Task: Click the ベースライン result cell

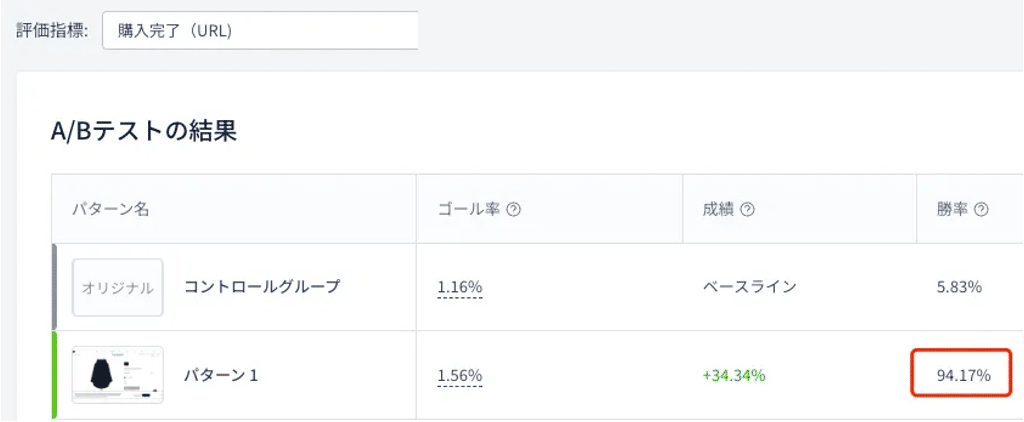Action: [750, 287]
